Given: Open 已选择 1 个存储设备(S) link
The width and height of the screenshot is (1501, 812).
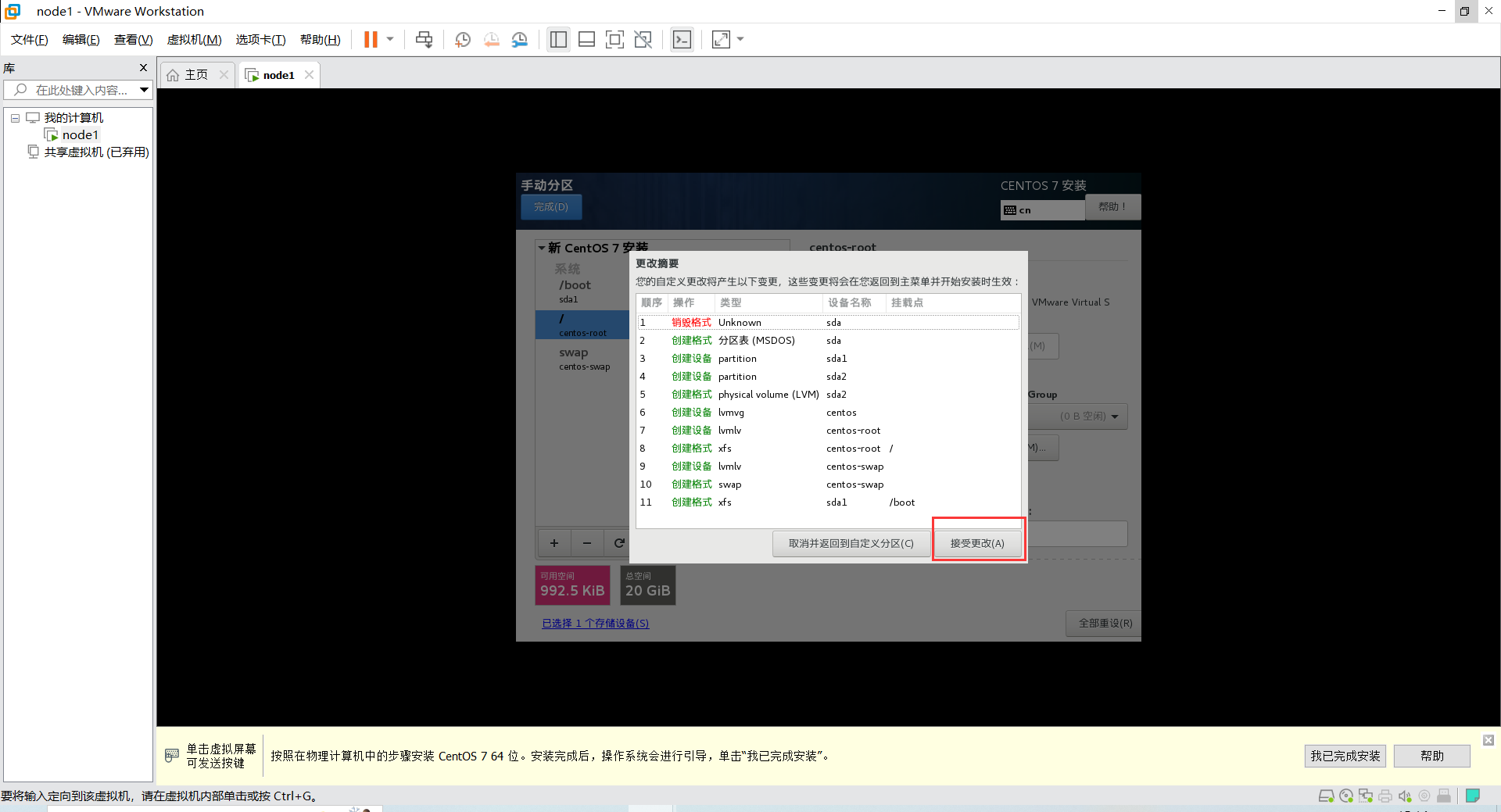Looking at the screenshot, I should click(596, 623).
